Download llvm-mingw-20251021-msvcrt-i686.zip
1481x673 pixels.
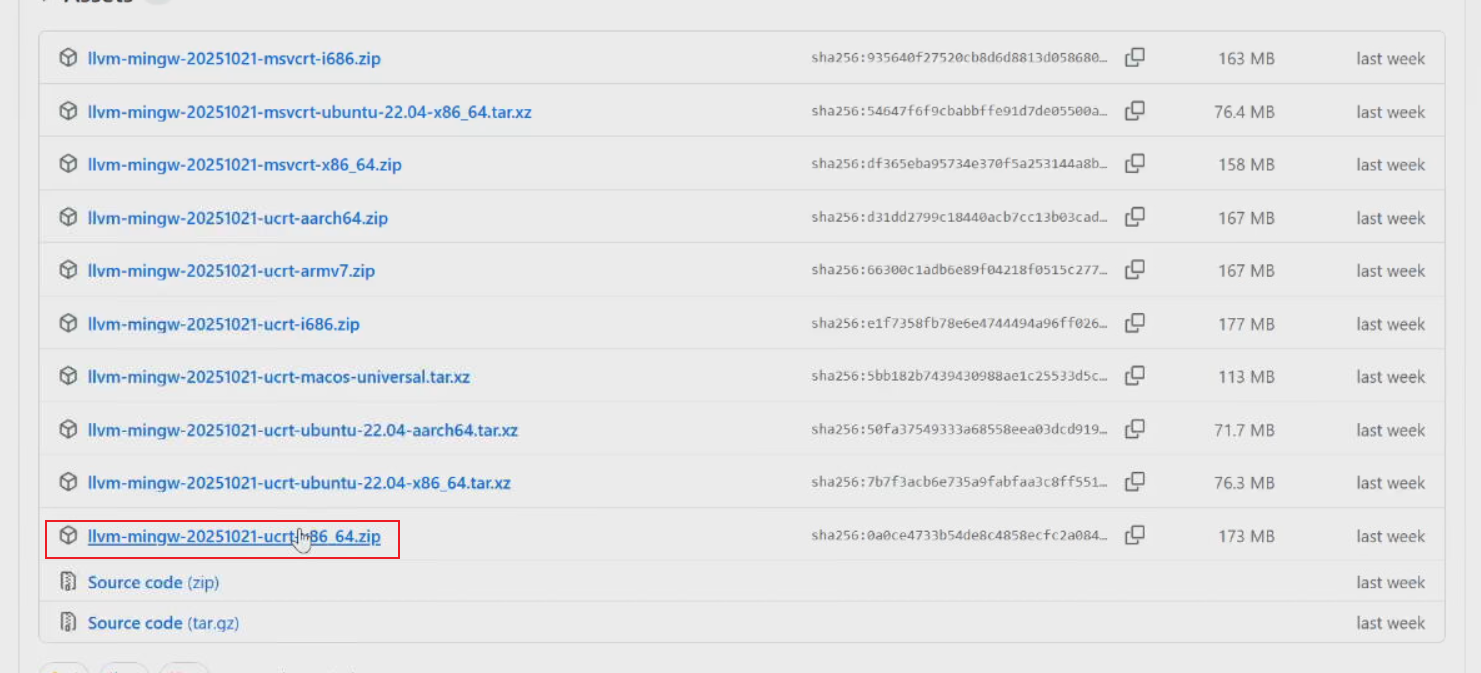[x=233, y=59]
